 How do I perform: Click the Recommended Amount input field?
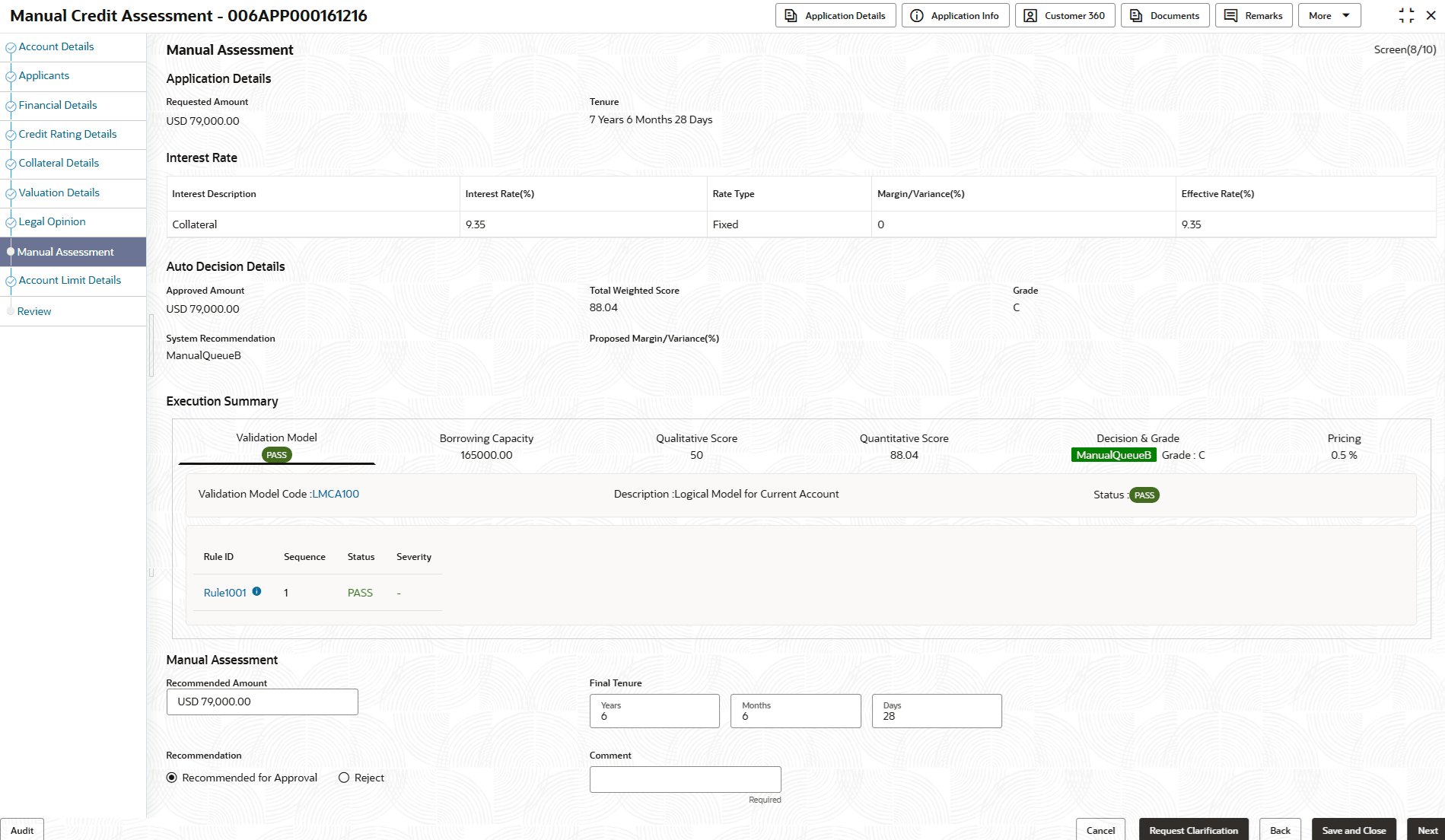point(262,702)
